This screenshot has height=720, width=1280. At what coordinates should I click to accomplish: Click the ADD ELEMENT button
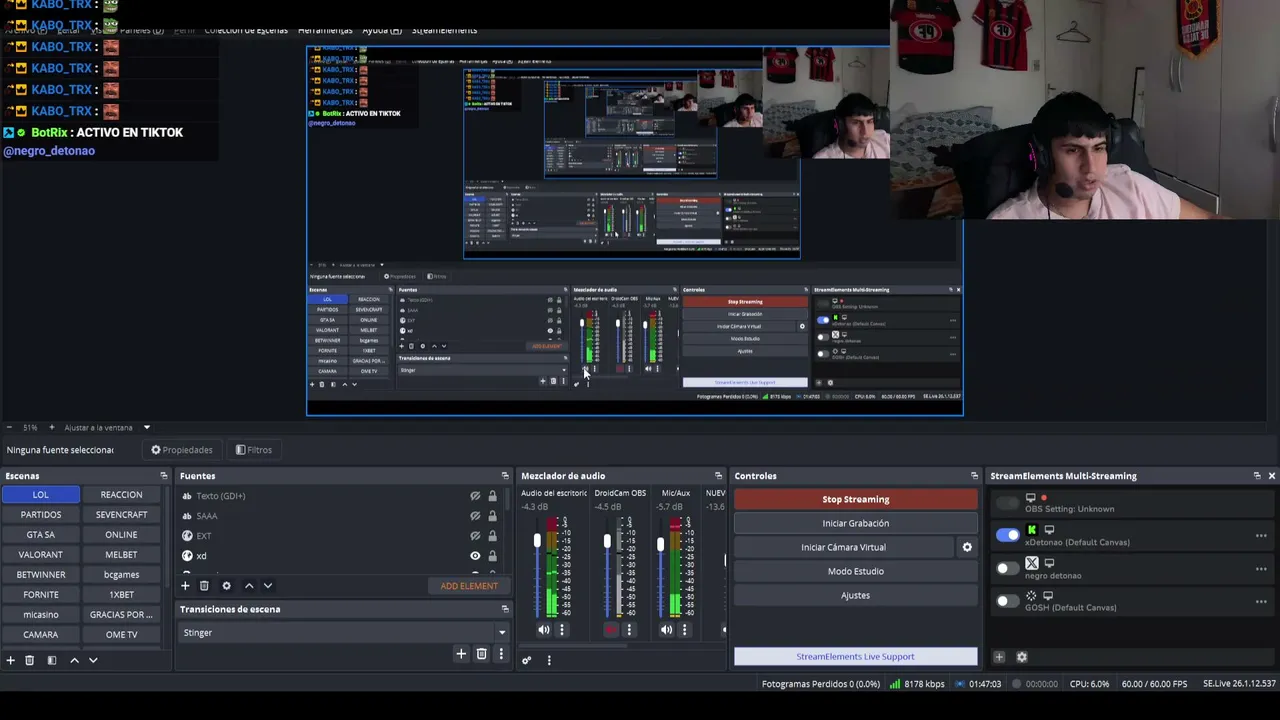(x=469, y=586)
